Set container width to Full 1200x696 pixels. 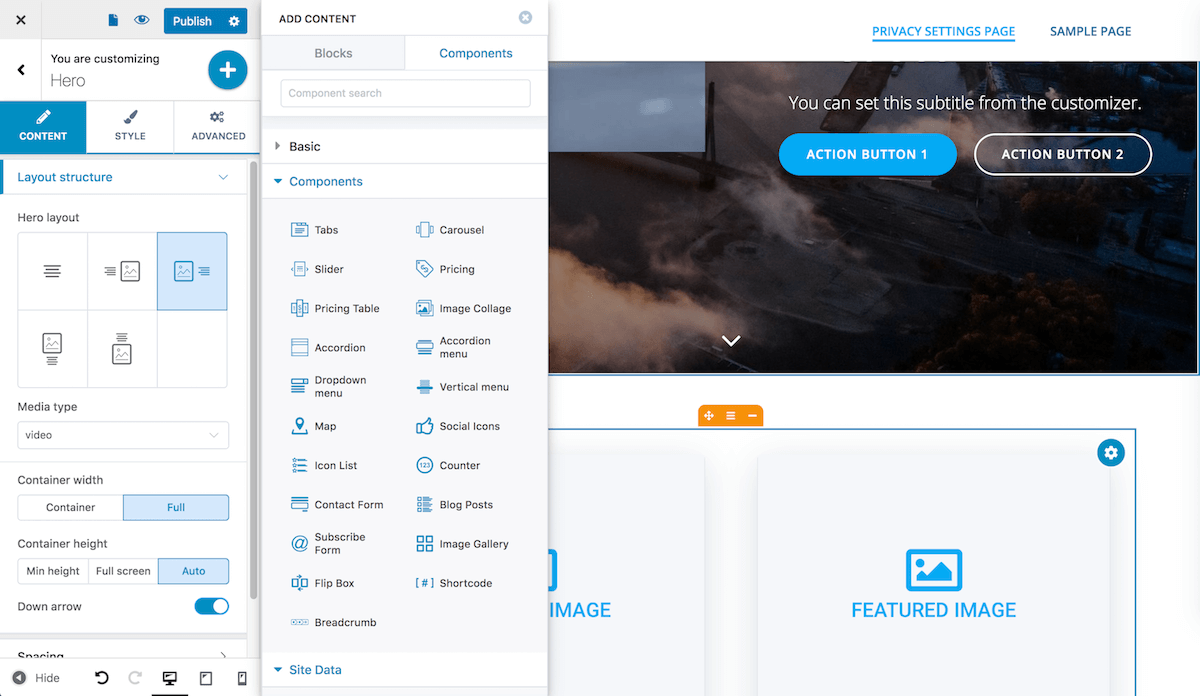(x=176, y=507)
